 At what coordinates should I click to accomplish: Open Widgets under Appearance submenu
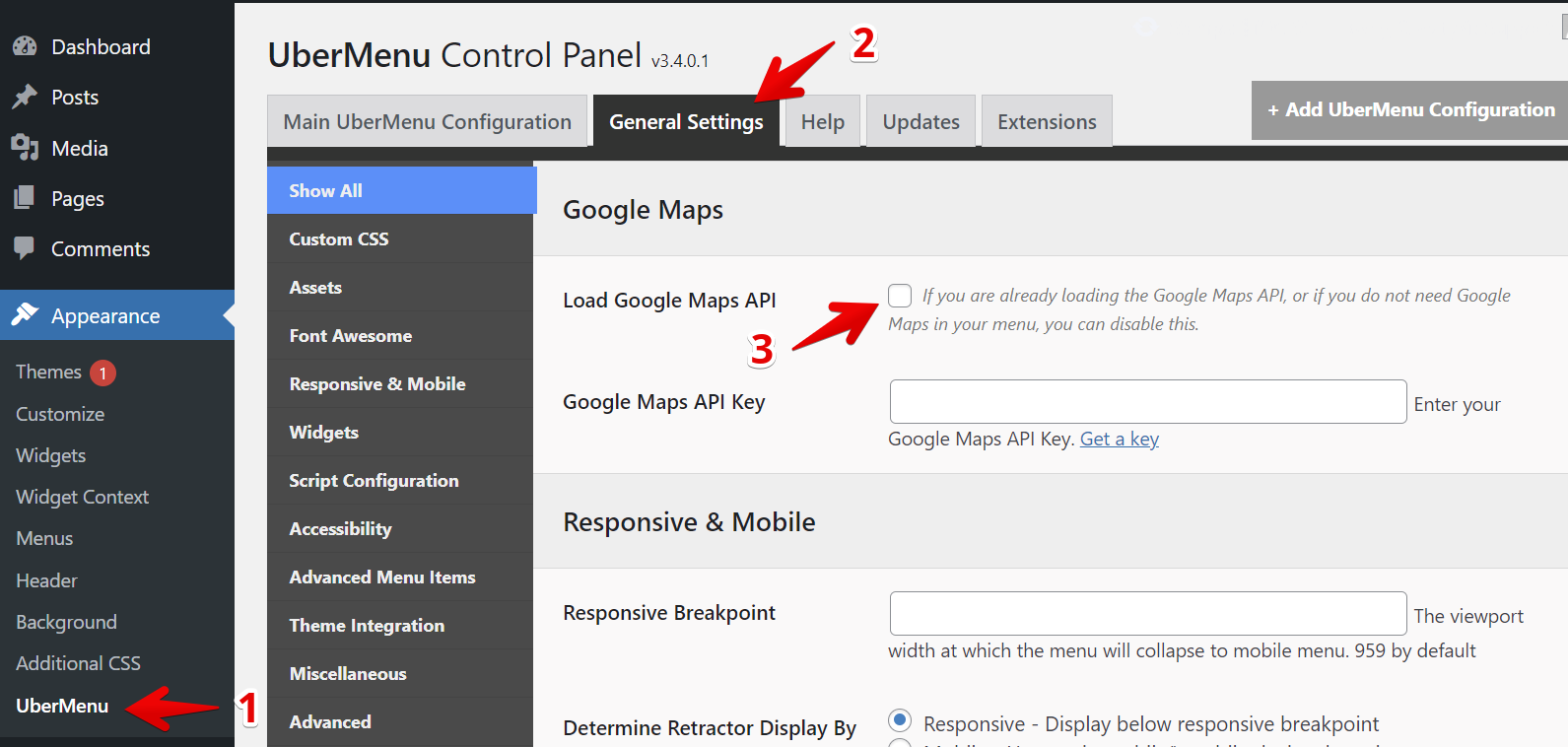tap(51, 455)
